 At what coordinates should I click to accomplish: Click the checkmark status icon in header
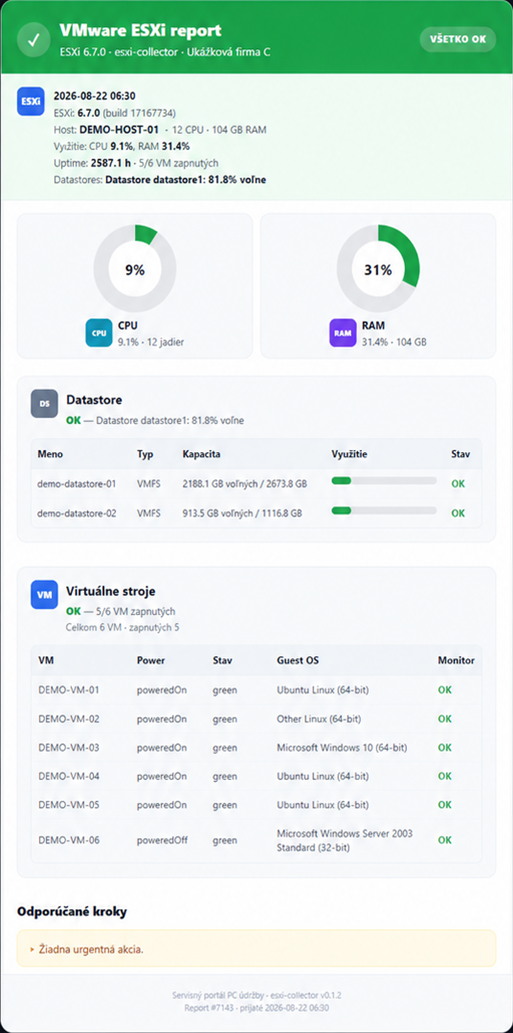click(34, 39)
